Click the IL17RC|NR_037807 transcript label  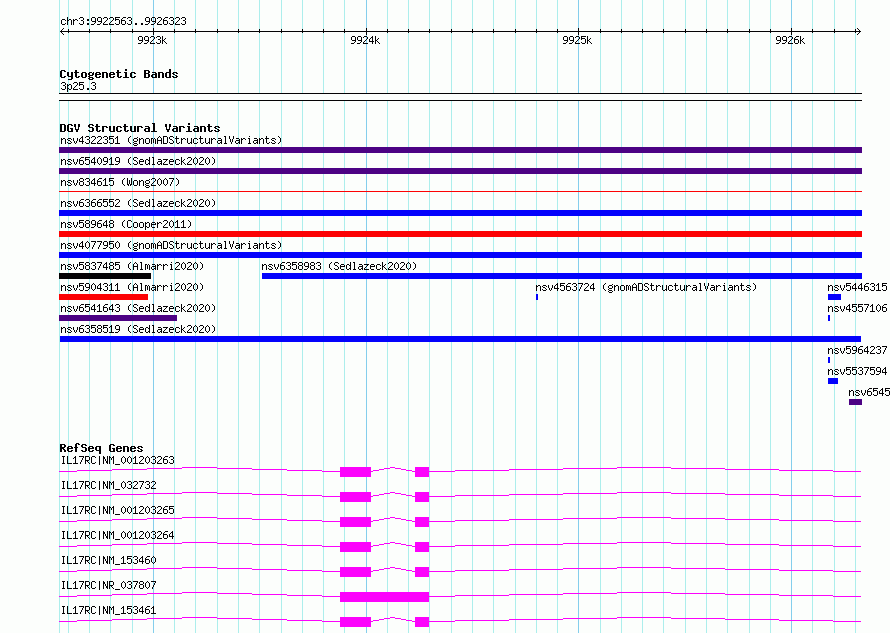[x=108, y=585]
